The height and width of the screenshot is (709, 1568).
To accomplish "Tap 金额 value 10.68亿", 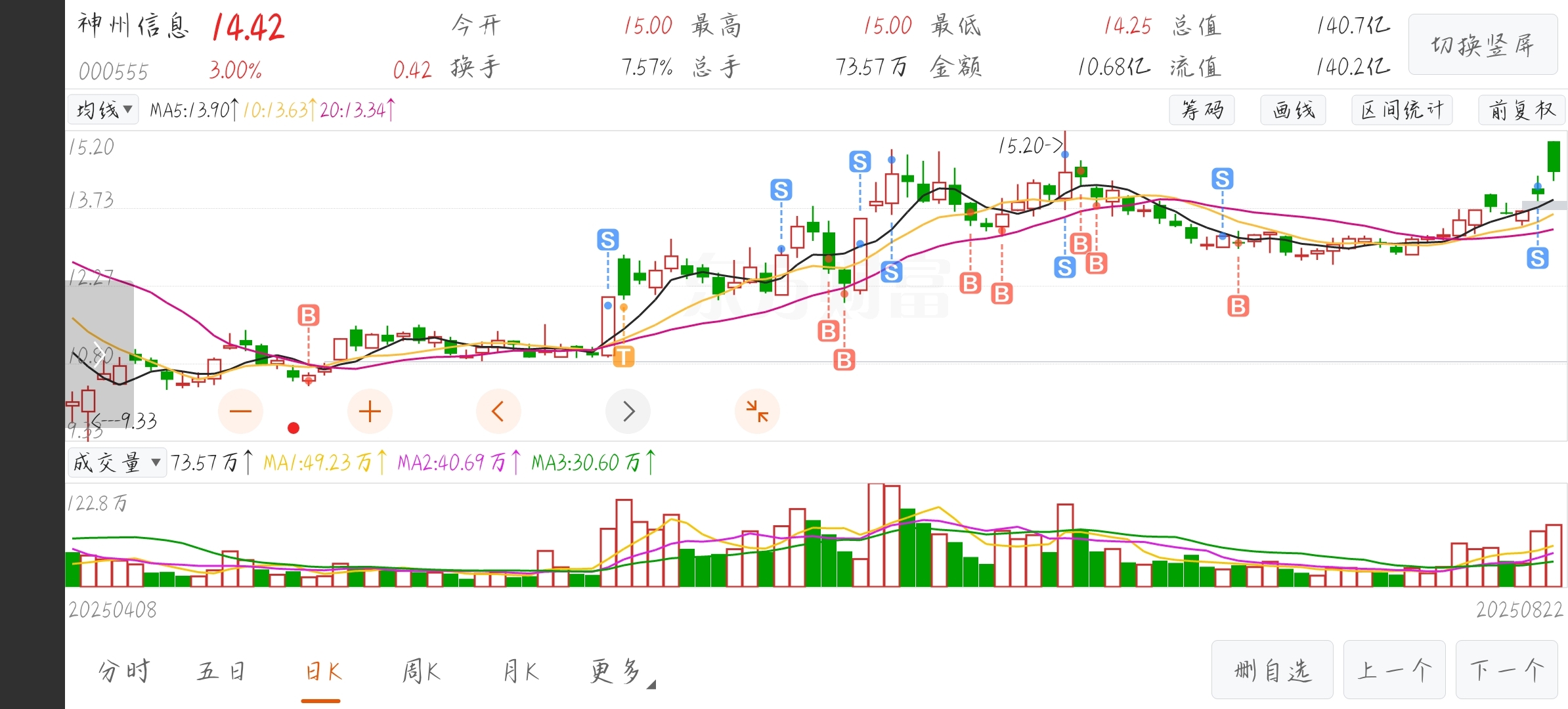I will pos(1114,67).
